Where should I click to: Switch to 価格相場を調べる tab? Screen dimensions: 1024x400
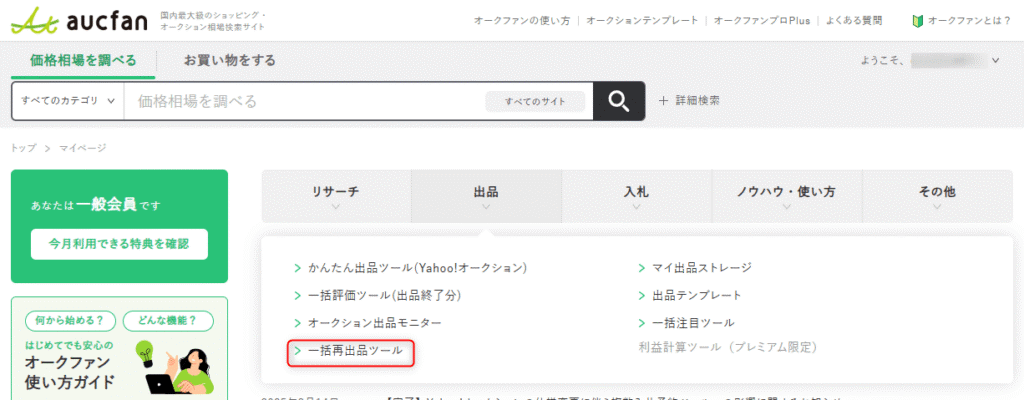pos(83,61)
